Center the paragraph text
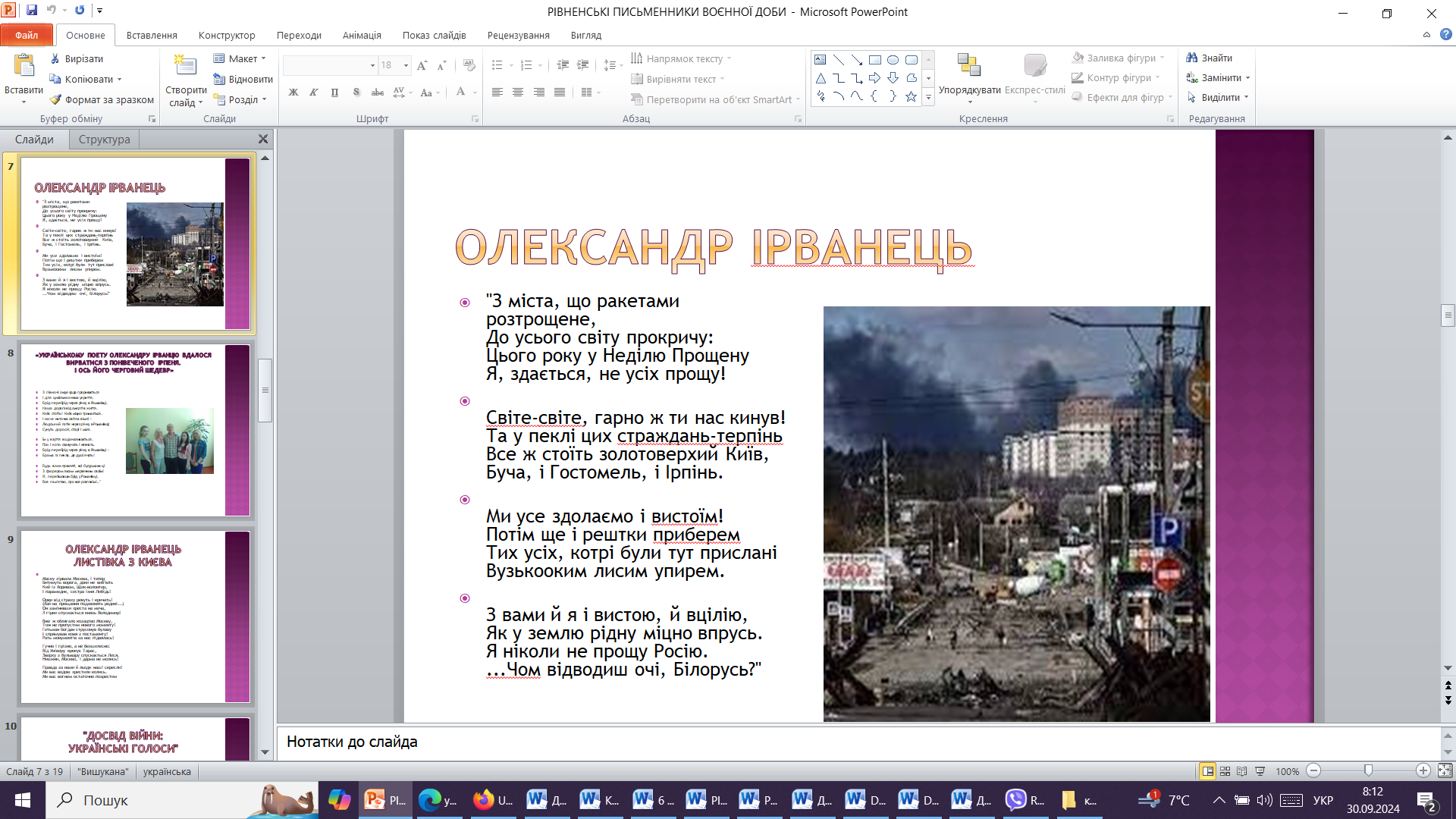1456x819 pixels. [518, 93]
